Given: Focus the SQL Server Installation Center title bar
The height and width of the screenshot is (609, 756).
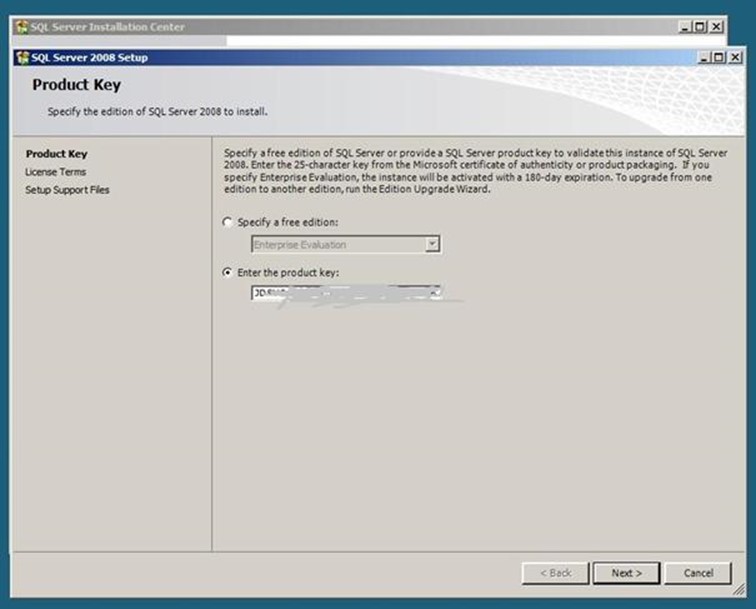Looking at the screenshot, I should [x=400, y=27].
